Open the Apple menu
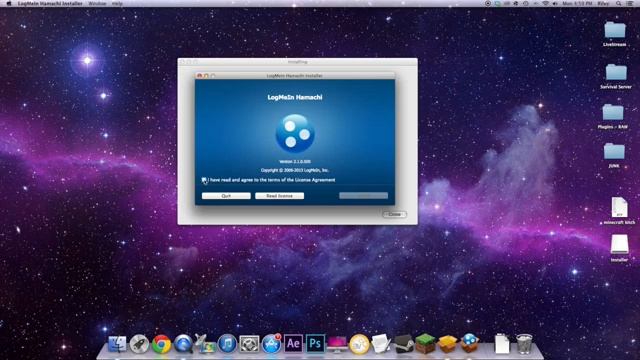Screen dimensions: 640x360 tap(9, 3)
